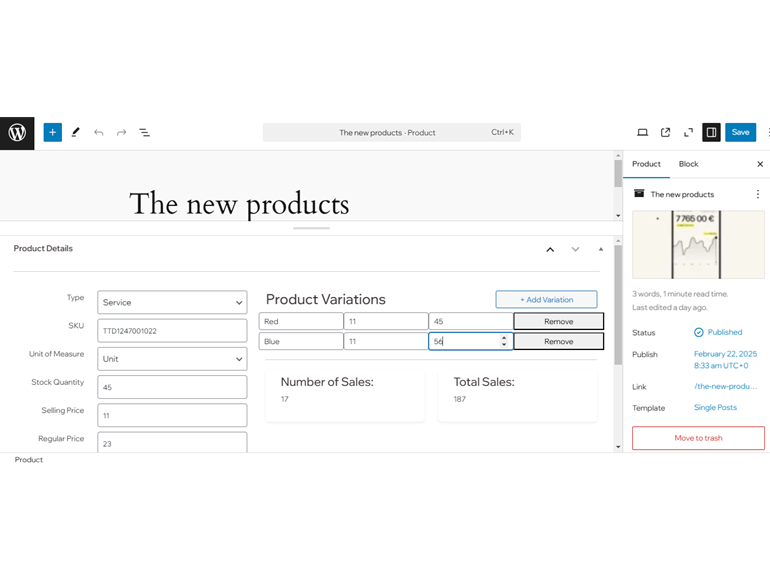Click Move to trash button
The height and width of the screenshot is (580, 770).
[698, 438]
